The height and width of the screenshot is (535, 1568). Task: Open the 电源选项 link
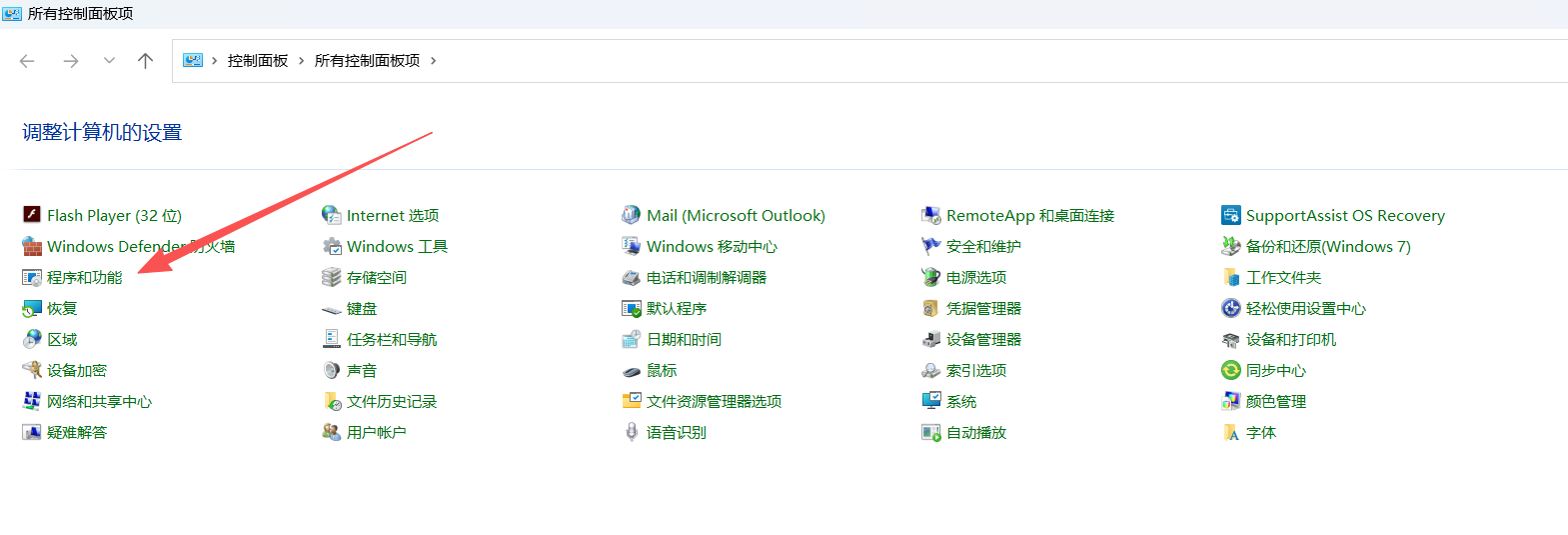(976, 277)
